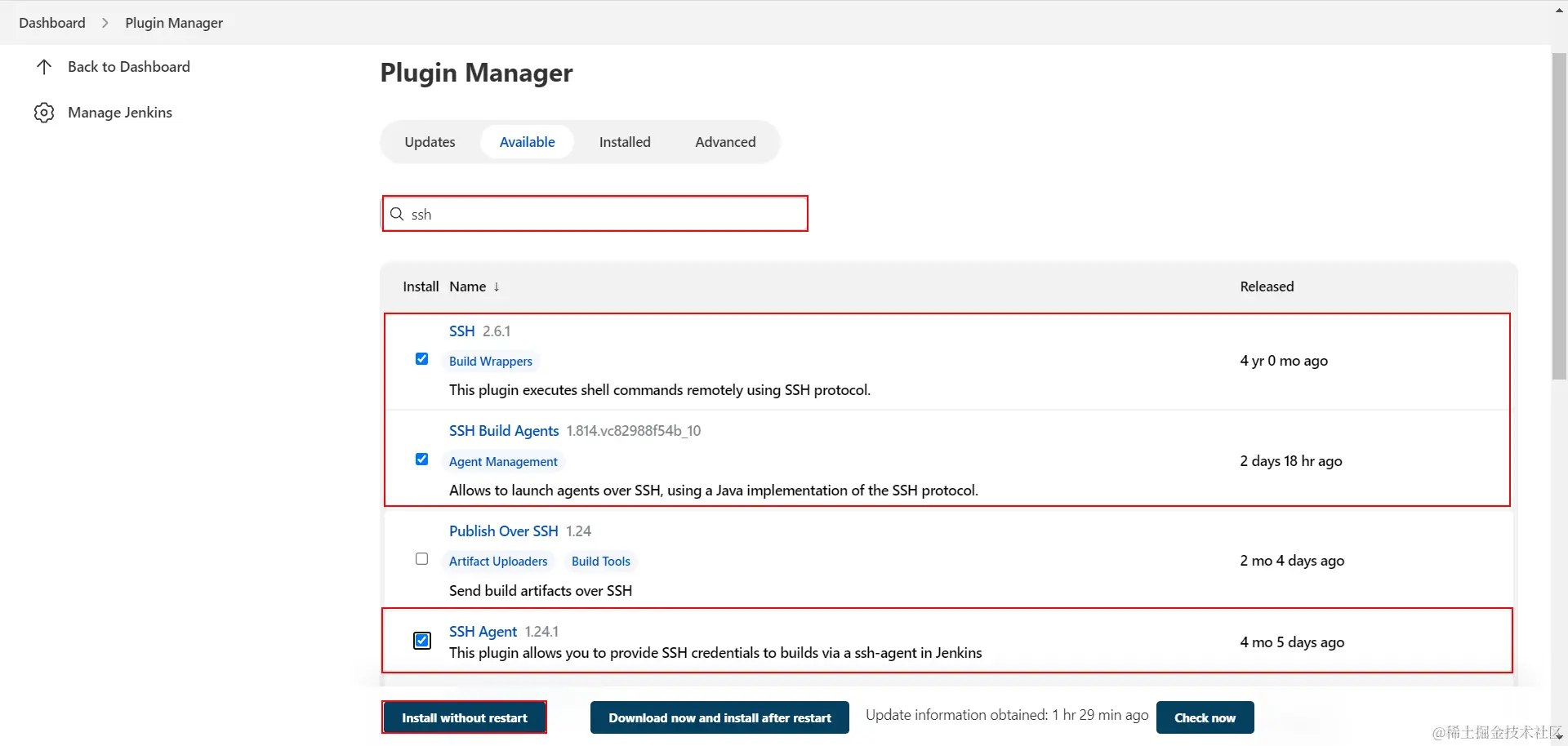Click the Artifact Uploaders category tag
The image size is (1568, 746).
click(498, 562)
